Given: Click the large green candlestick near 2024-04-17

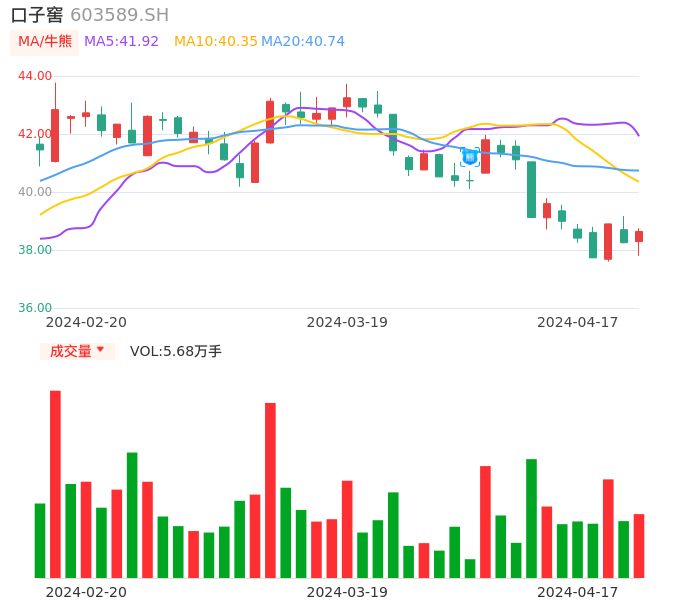Looking at the screenshot, I should [x=531, y=189].
